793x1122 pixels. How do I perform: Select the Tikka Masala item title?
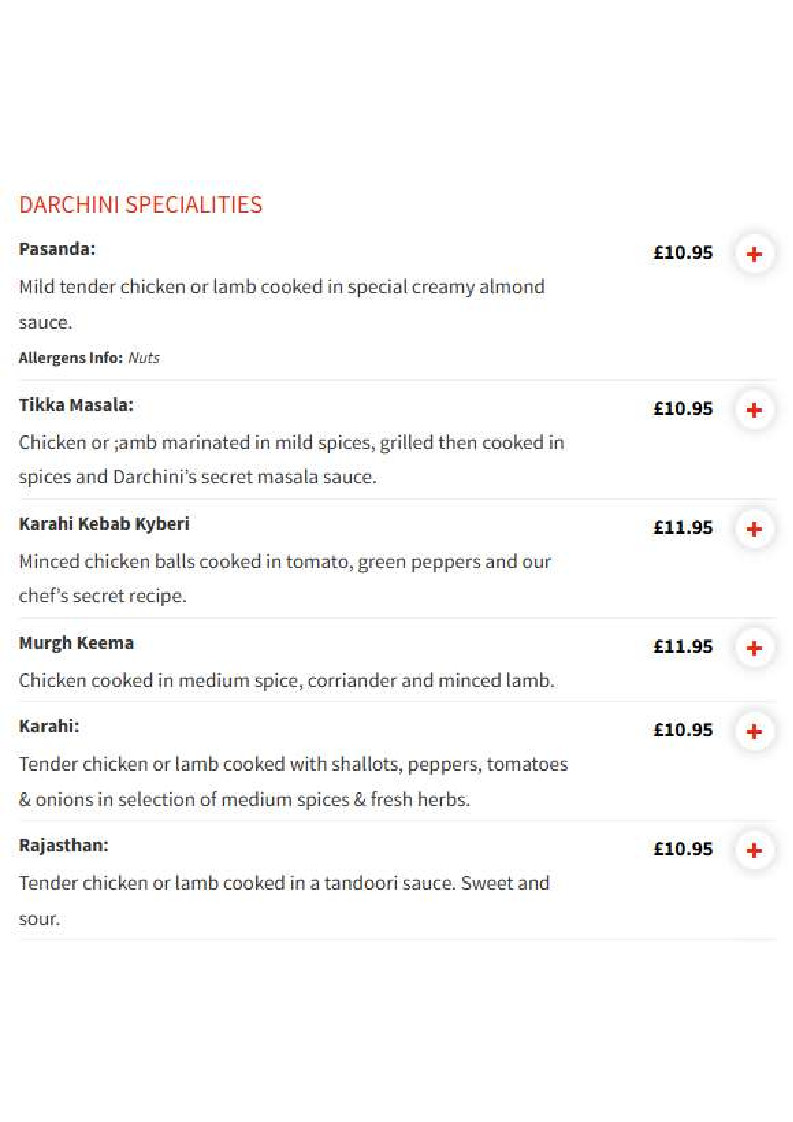(x=76, y=405)
